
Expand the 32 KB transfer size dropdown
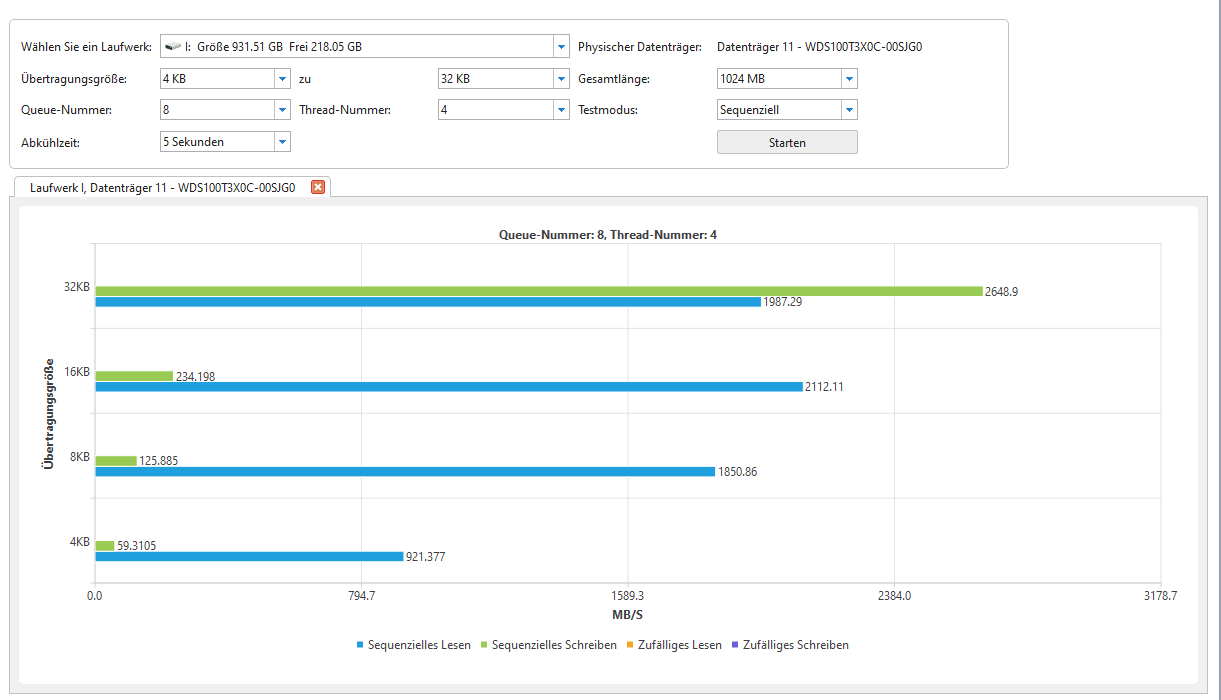(560, 79)
